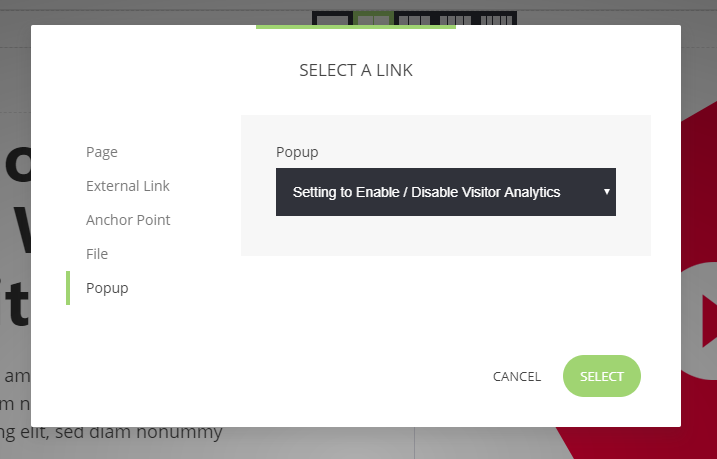This screenshot has width=717, height=459.
Task: Select the one-column layout icon
Action: [x=333, y=19]
